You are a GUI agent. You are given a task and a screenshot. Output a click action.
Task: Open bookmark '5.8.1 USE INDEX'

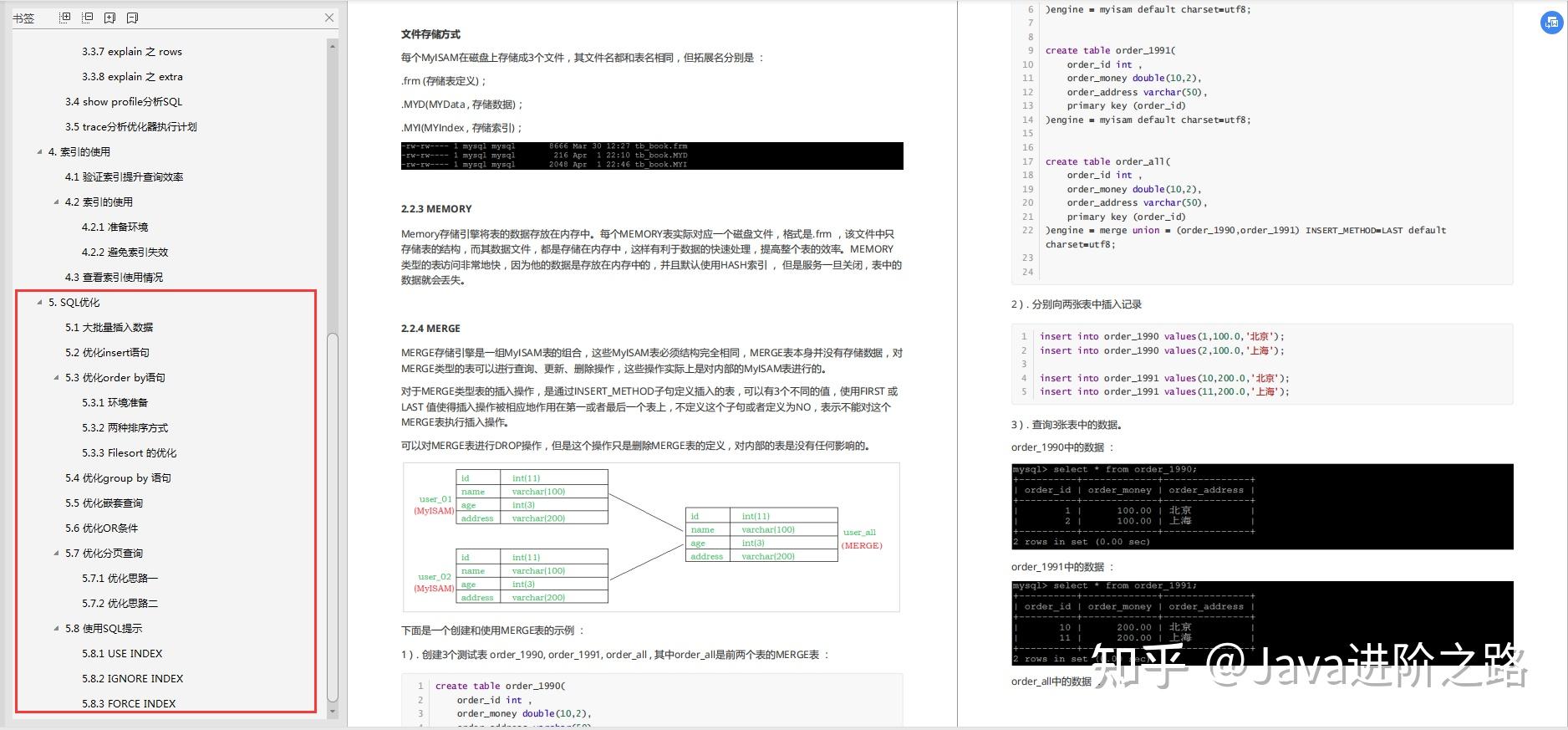point(122,654)
